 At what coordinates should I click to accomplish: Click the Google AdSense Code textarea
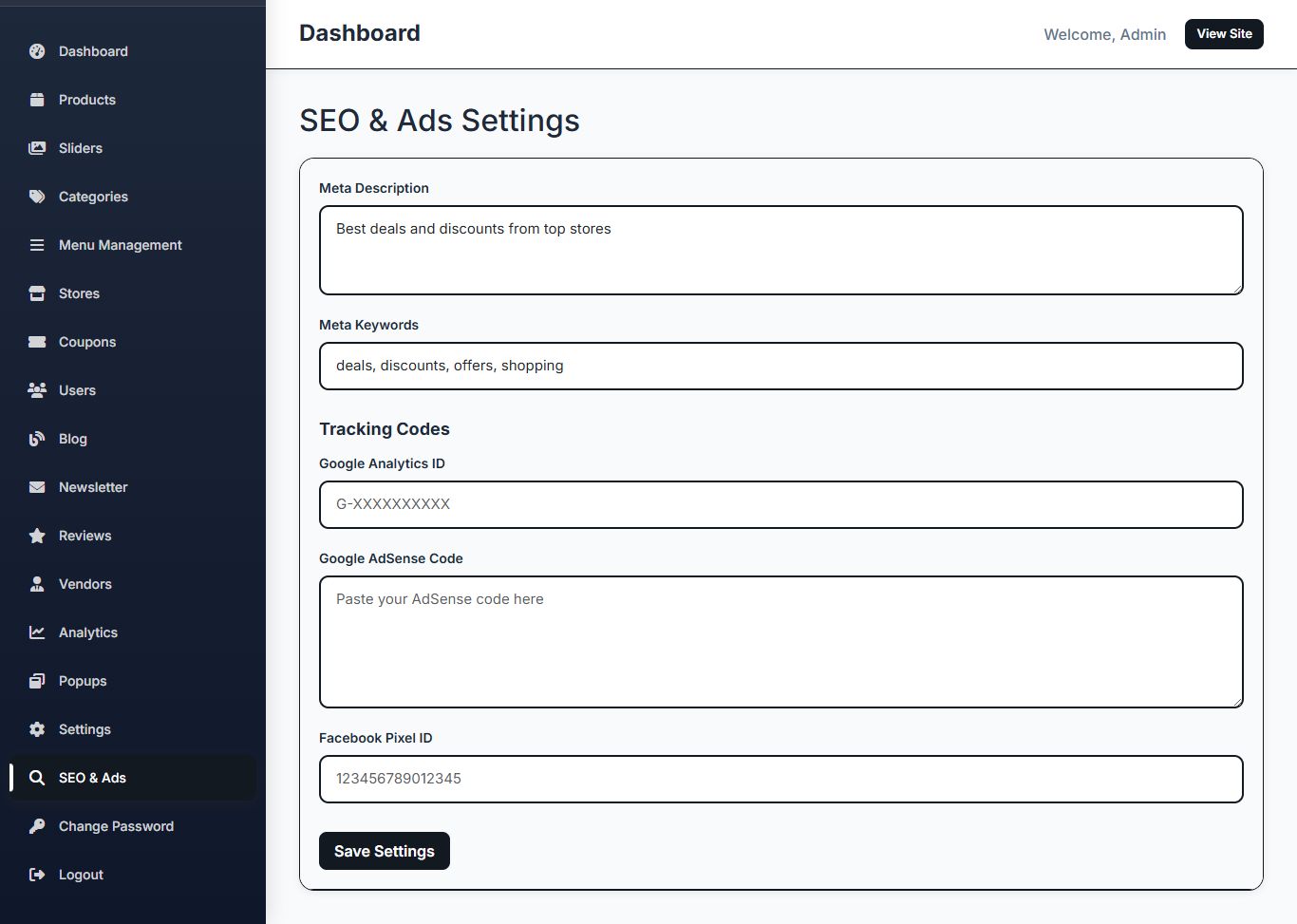(780, 642)
